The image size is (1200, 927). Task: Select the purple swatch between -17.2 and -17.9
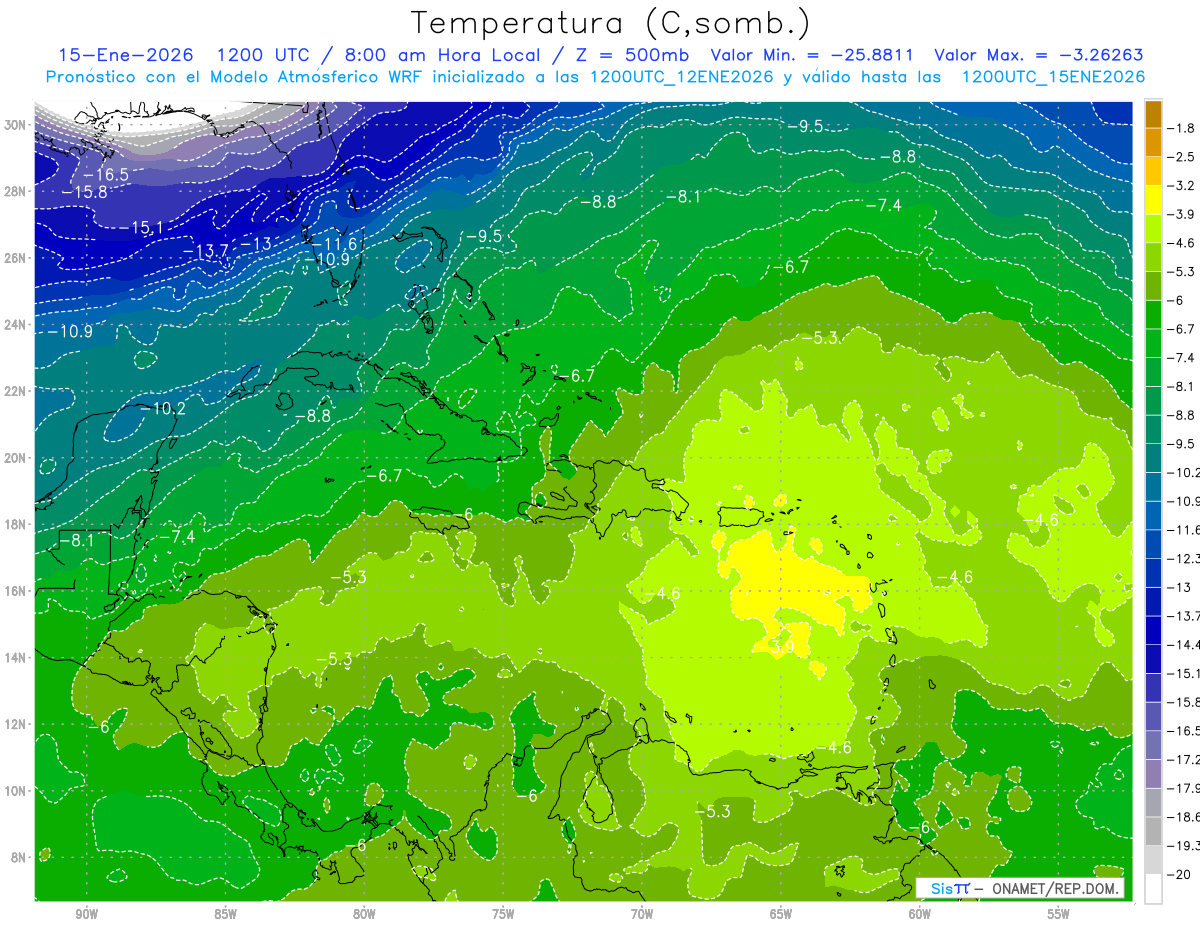pos(1153,774)
